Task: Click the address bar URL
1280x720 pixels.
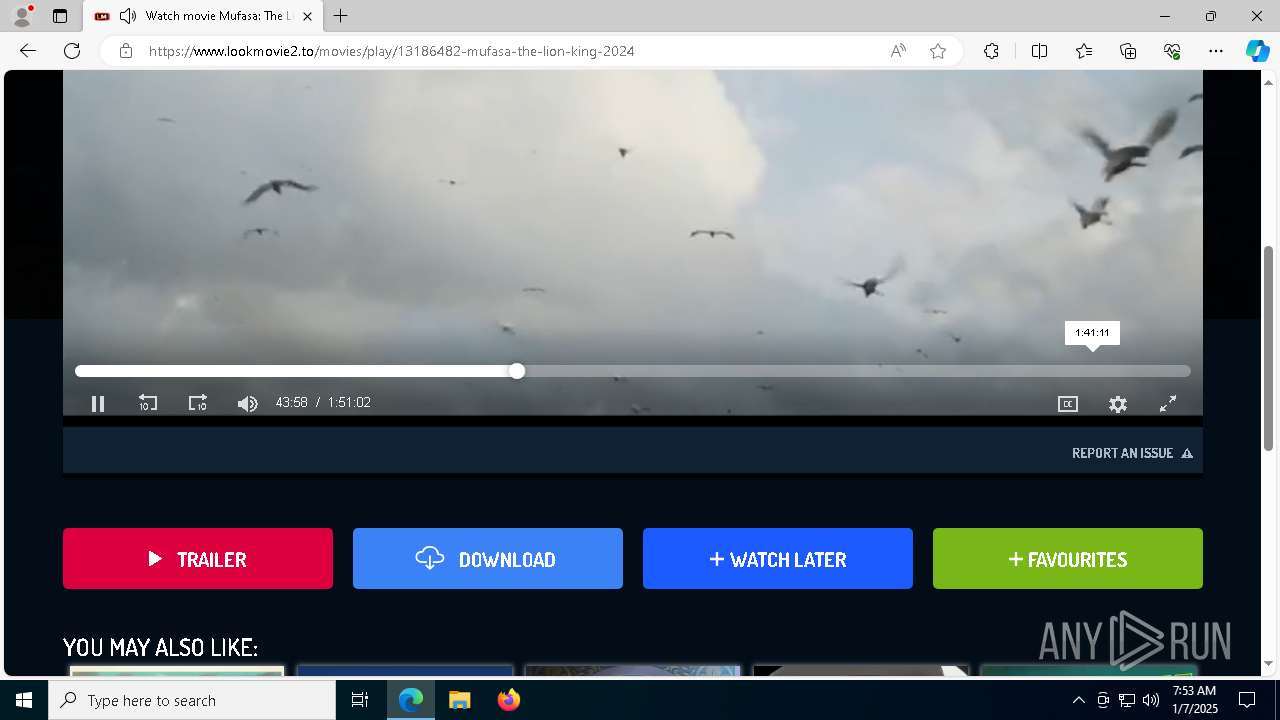Action: (x=392, y=51)
